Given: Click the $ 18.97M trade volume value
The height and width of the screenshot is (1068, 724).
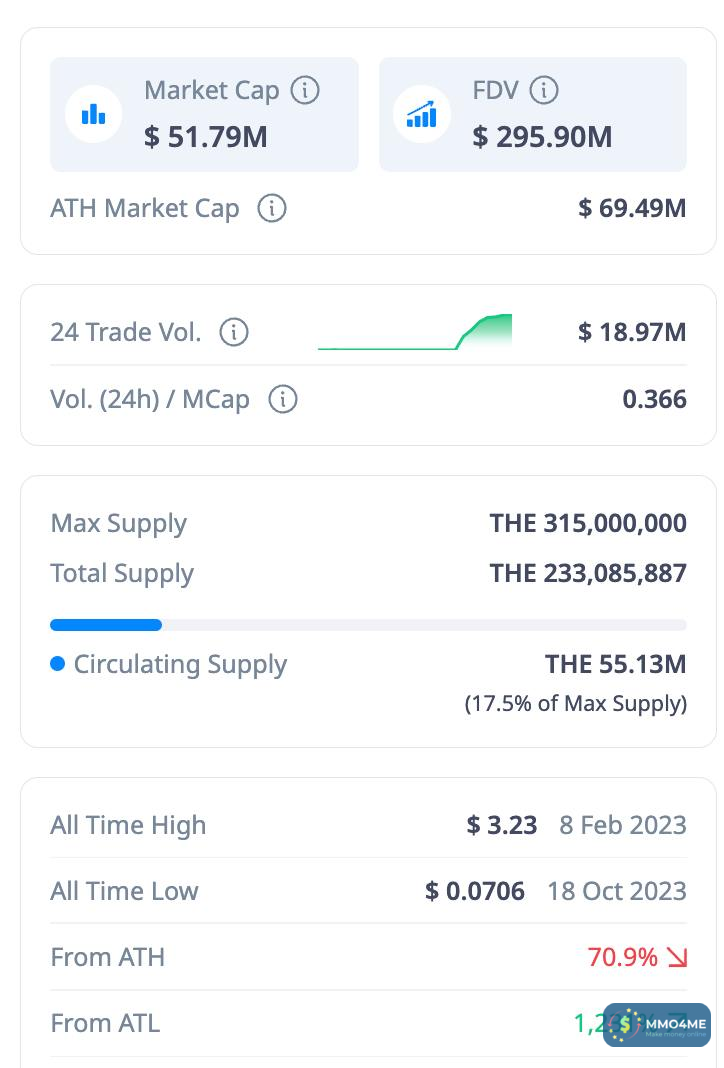Looking at the screenshot, I should pos(632,332).
